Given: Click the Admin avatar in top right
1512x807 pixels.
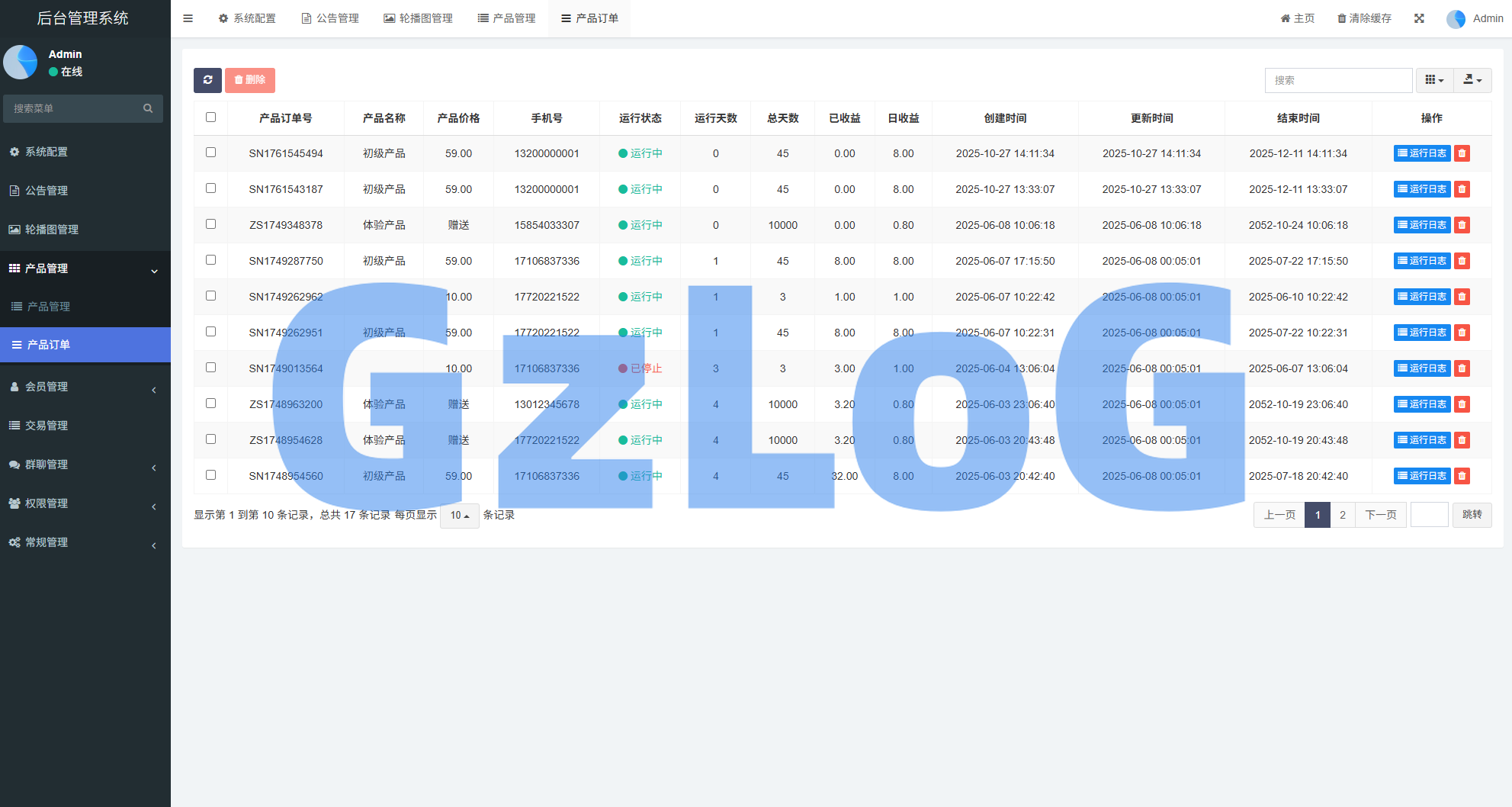Looking at the screenshot, I should click(1456, 18).
